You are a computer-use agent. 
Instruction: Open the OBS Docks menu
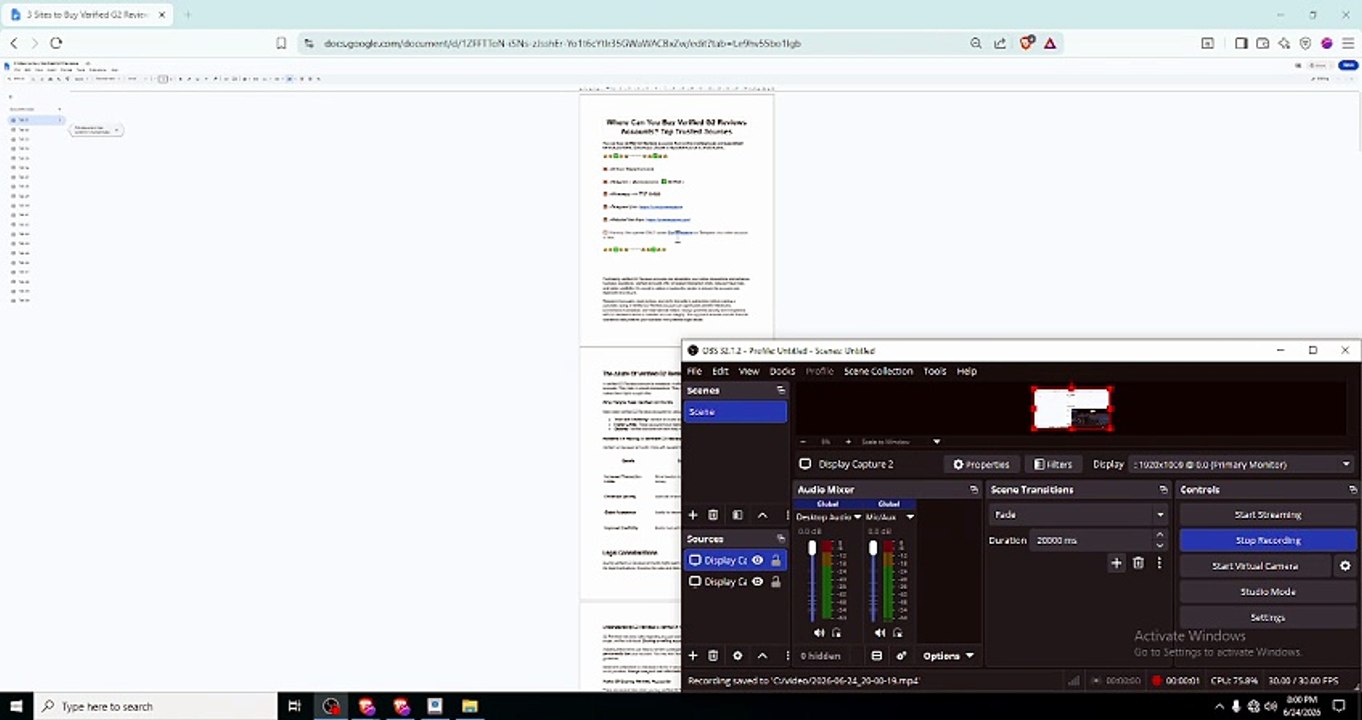pos(782,371)
